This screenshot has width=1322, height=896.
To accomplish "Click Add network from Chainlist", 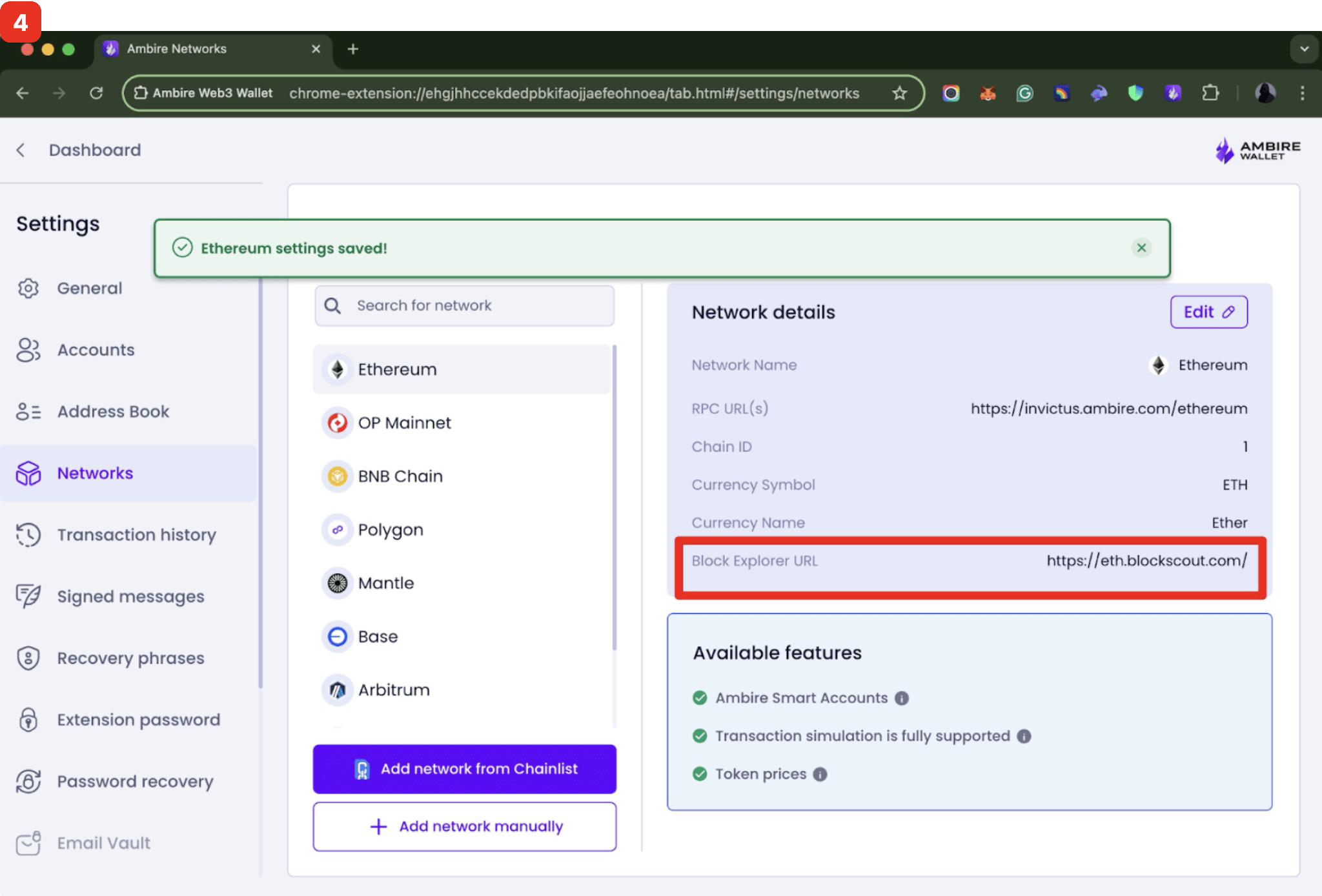I will tap(464, 769).
